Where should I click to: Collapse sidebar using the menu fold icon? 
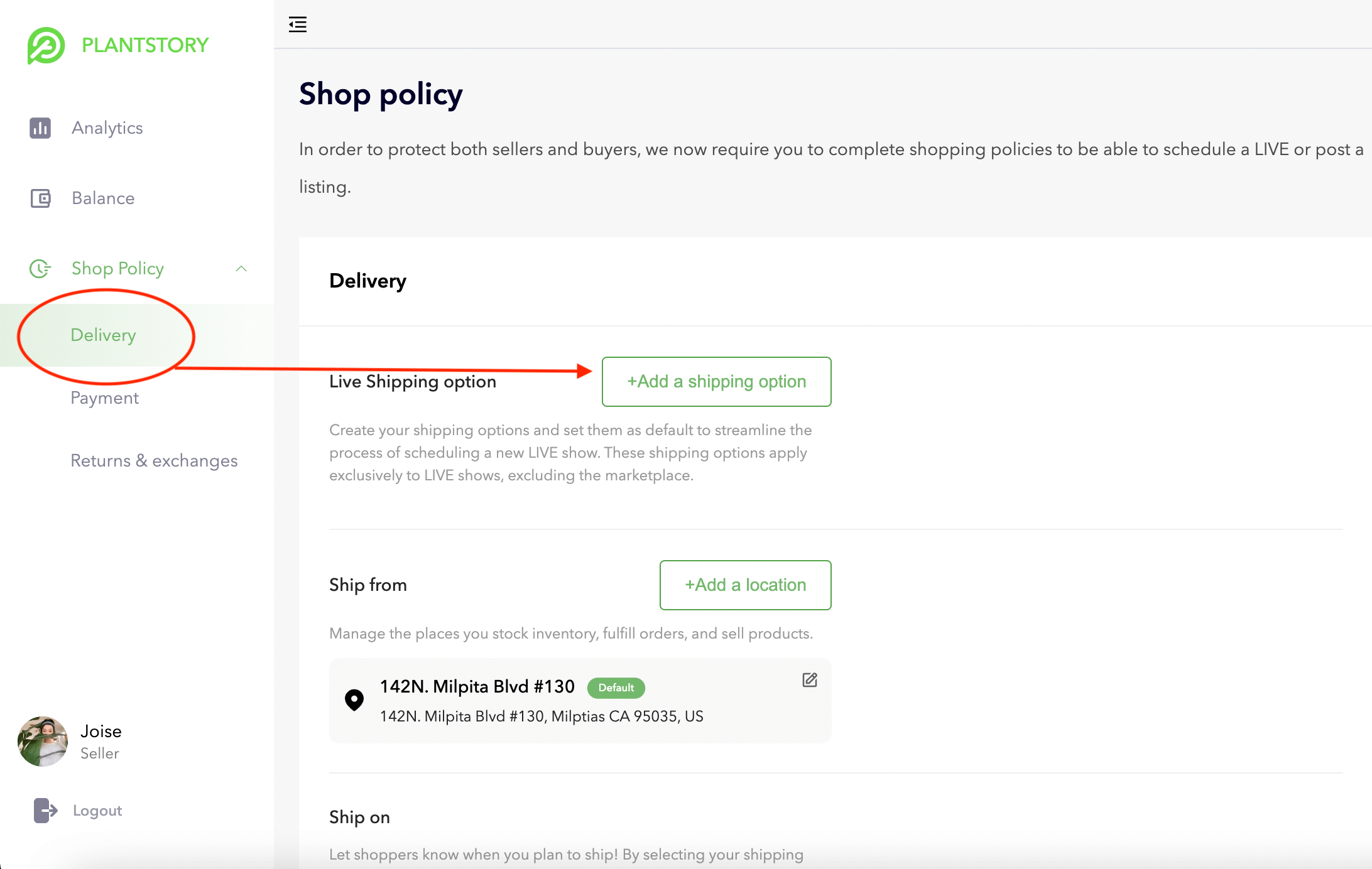[298, 24]
